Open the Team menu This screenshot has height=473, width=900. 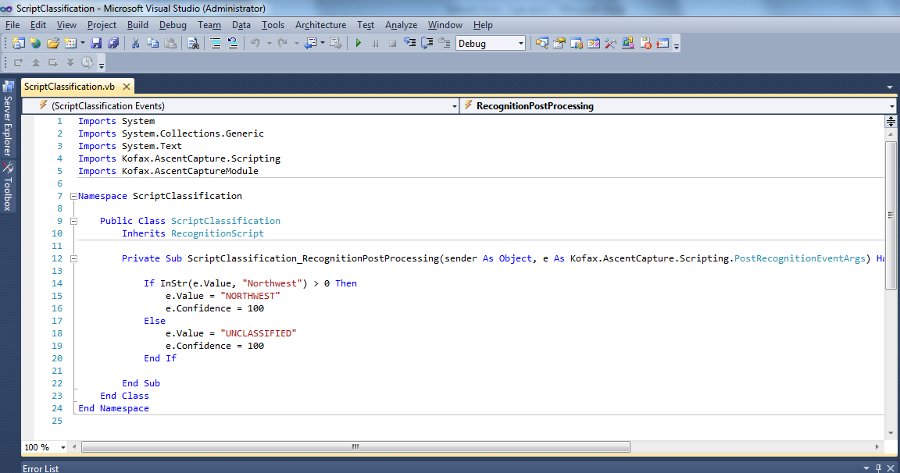(x=209, y=25)
